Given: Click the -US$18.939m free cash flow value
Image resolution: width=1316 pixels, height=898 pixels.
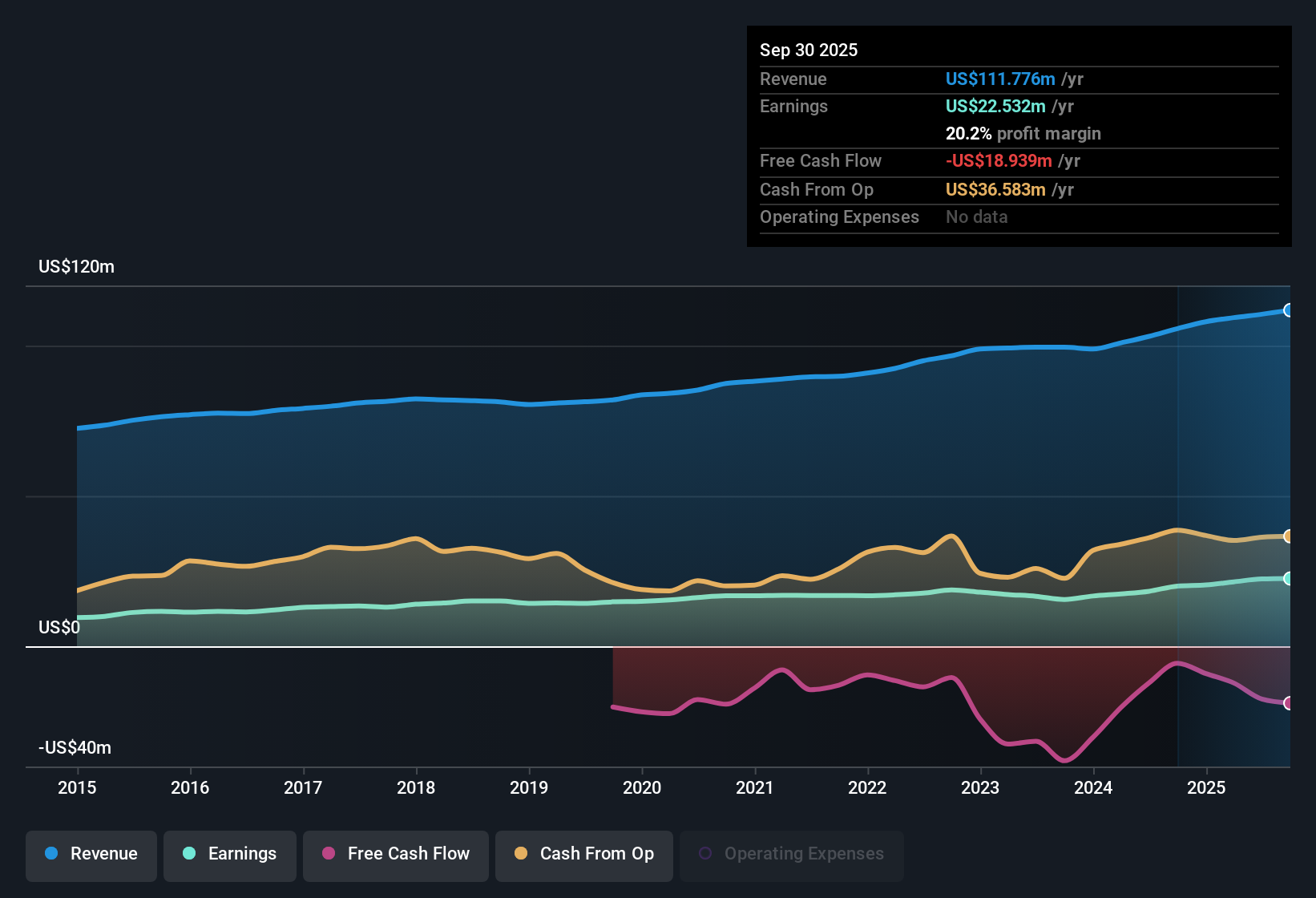Looking at the screenshot, I should click(x=999, y=160).
